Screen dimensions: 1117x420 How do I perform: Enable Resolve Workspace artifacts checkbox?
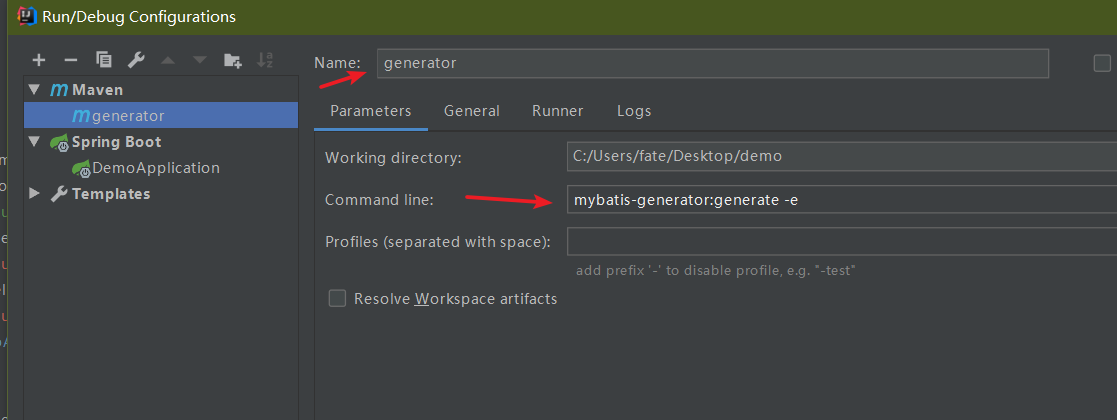point(337,298)
